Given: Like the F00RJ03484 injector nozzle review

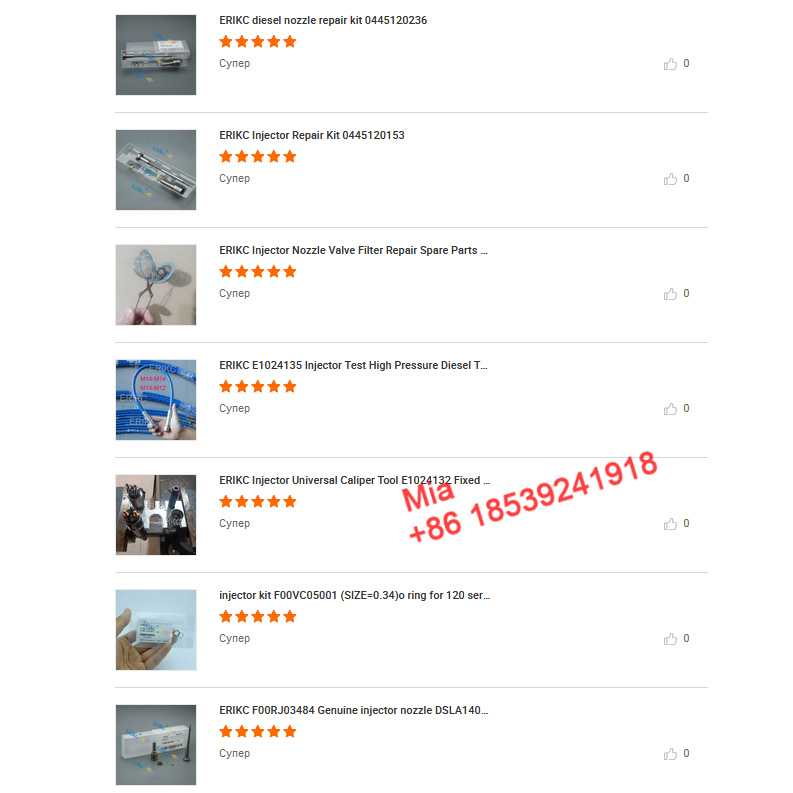Looking at the screenshot, I should tap(670, 754).
